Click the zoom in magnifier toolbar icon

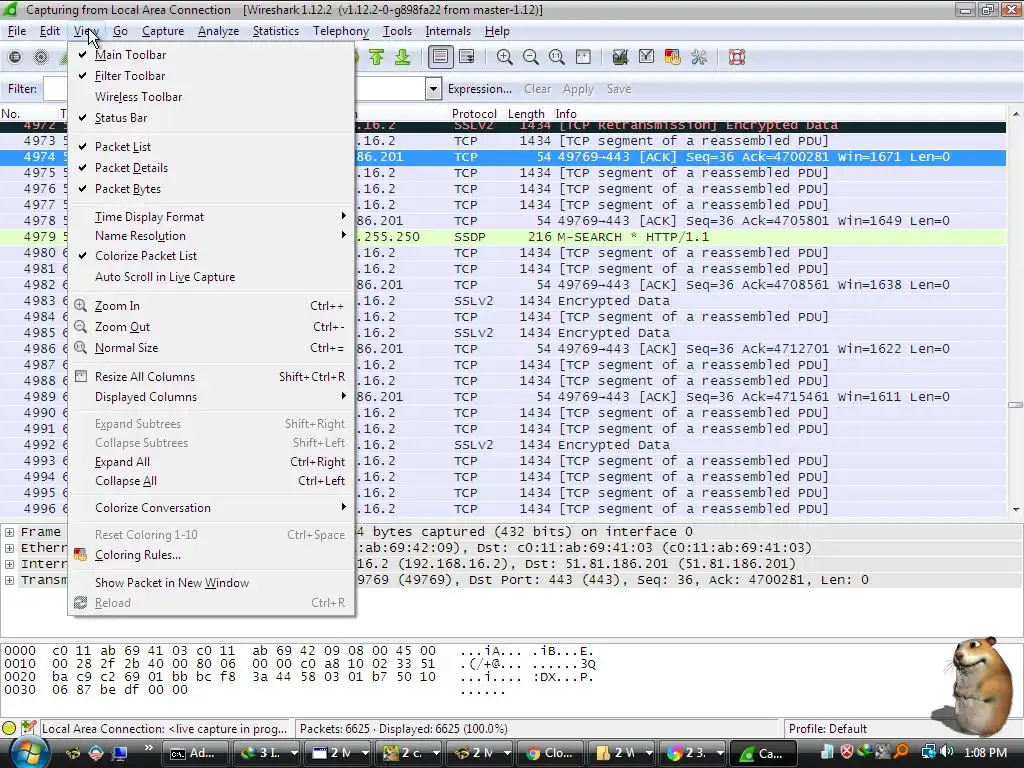(x=504, y=57)
